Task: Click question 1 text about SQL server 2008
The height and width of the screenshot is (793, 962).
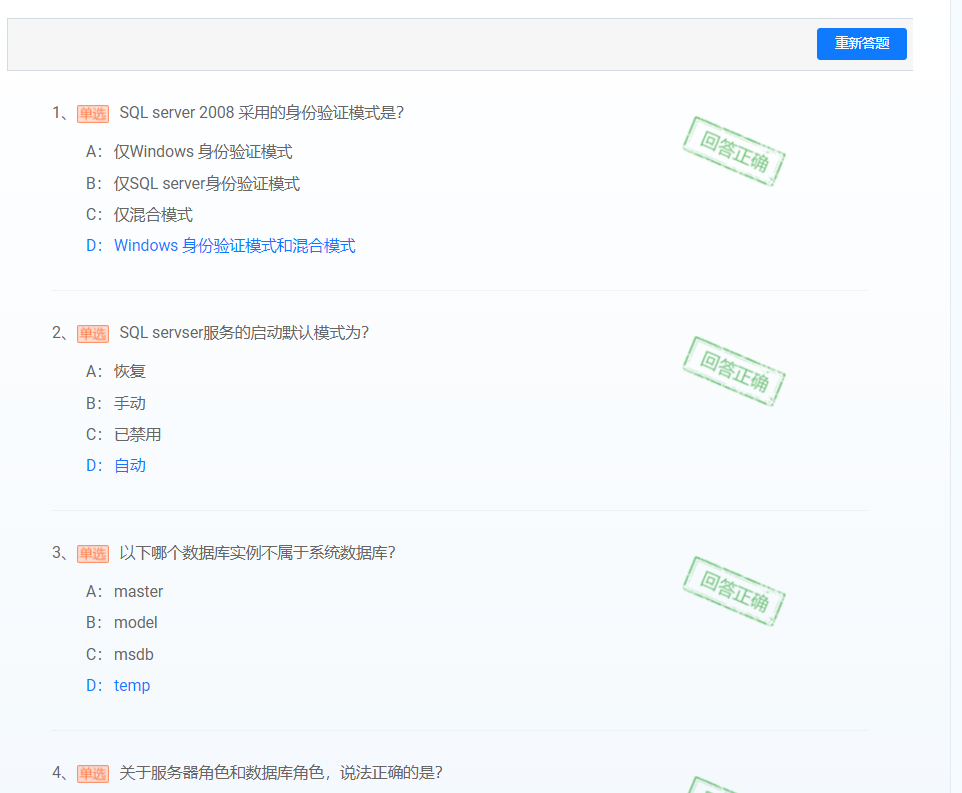Action: [261, 113]
